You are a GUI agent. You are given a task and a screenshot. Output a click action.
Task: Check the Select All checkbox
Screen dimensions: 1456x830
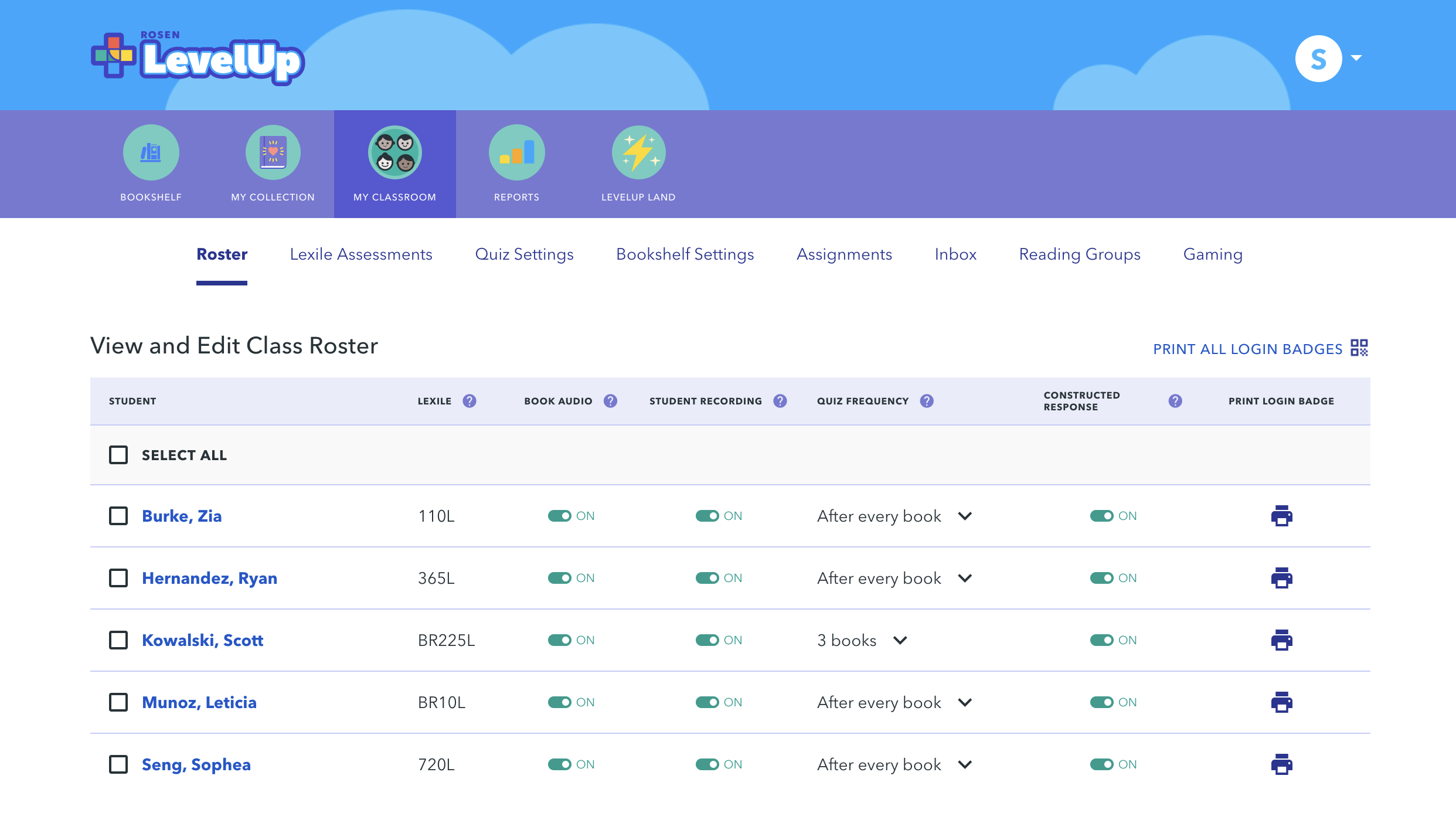click(x=118, y=455)
